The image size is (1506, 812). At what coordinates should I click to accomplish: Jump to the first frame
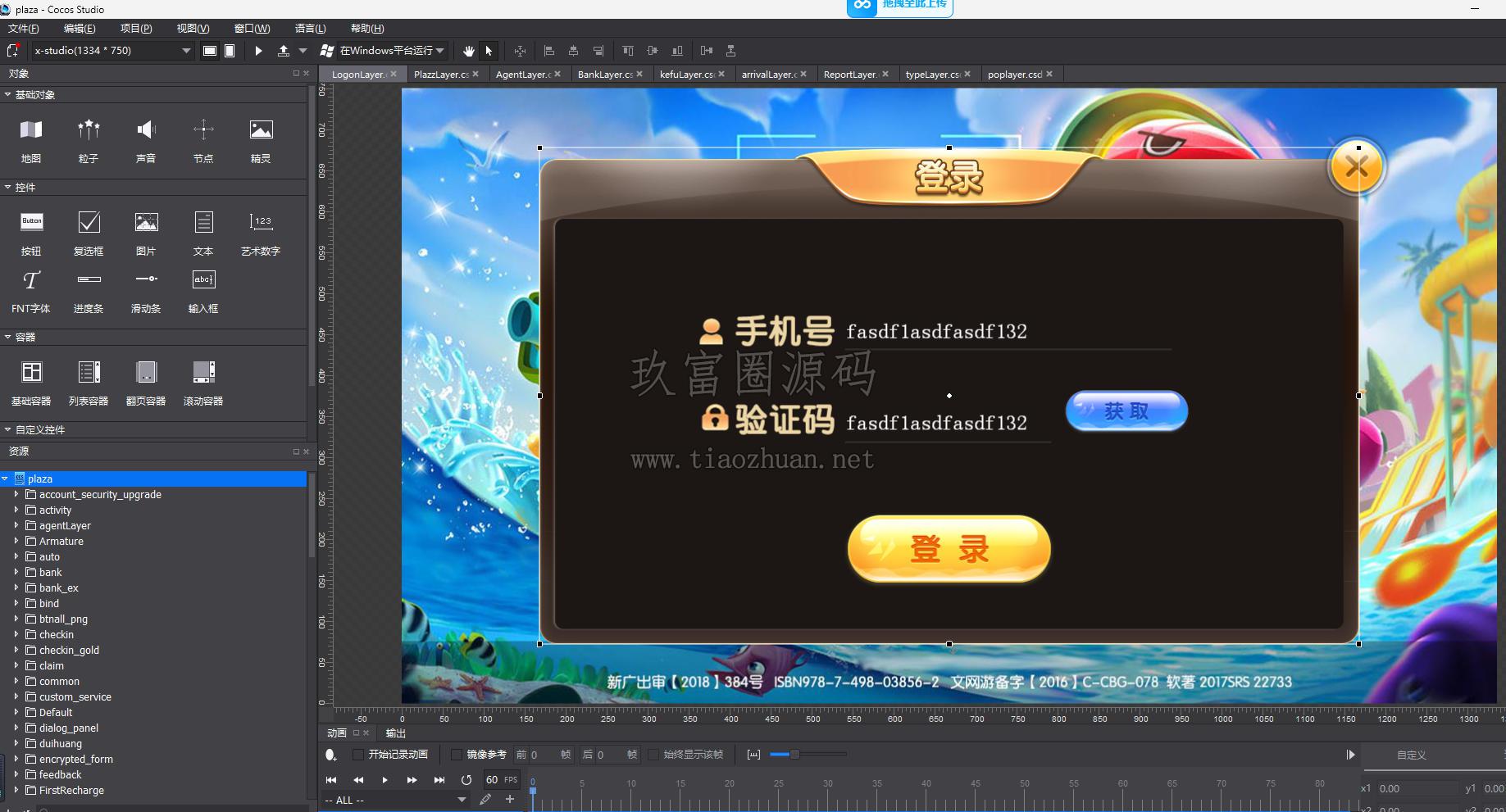point(331,780)
